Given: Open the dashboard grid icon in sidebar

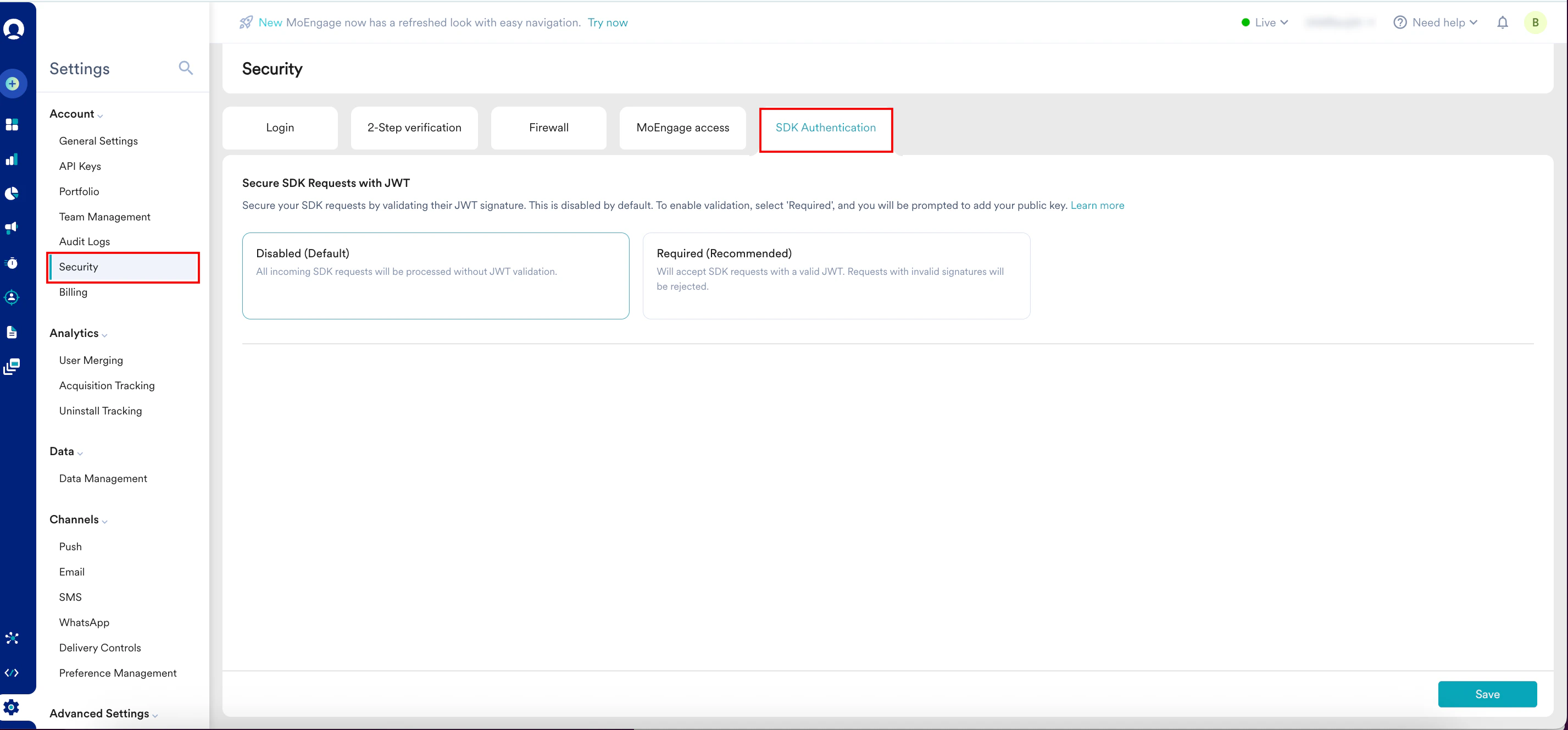Looking at the screenshot, I should tap(12, 125).
